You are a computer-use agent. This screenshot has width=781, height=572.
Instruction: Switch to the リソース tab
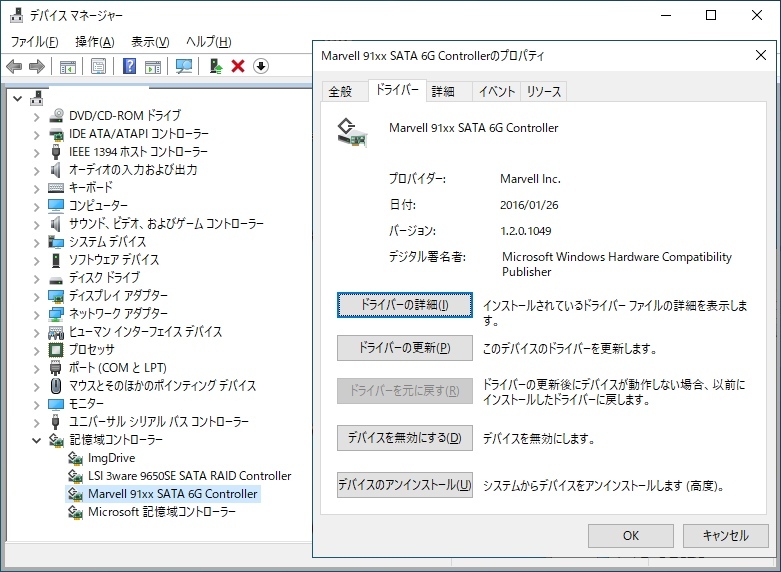pos(543,92)
